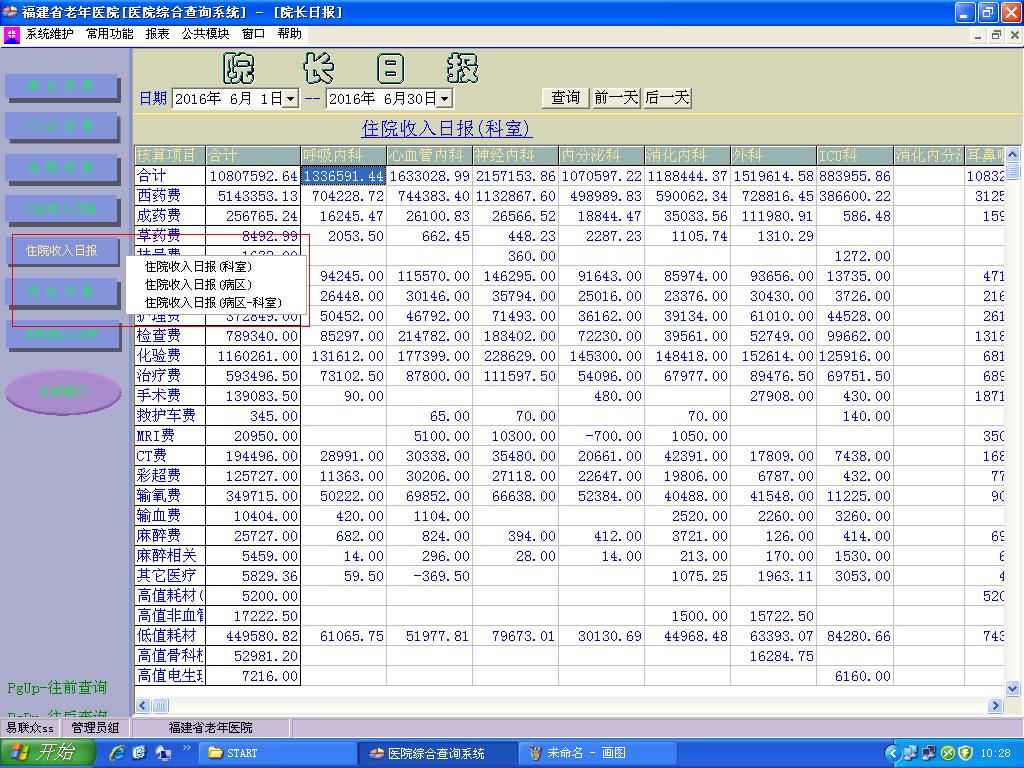Click the 查询 button

(x=566, y=98)
